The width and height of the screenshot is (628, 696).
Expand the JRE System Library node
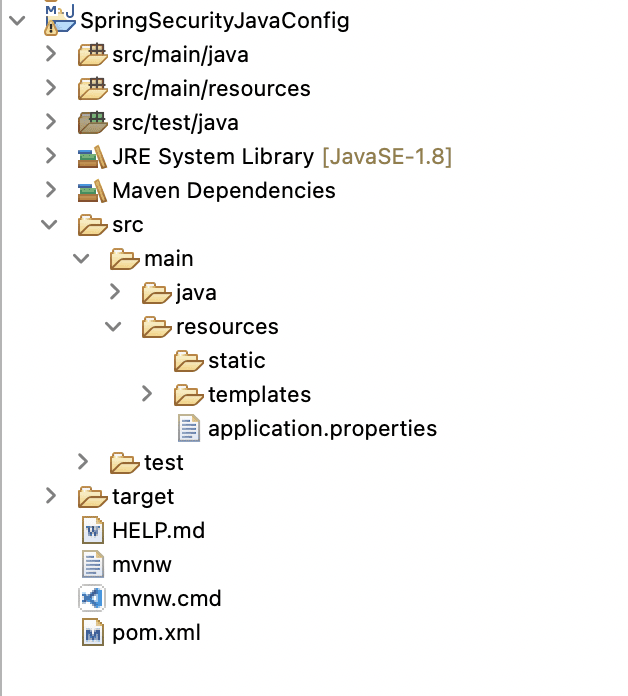[51, 156]
